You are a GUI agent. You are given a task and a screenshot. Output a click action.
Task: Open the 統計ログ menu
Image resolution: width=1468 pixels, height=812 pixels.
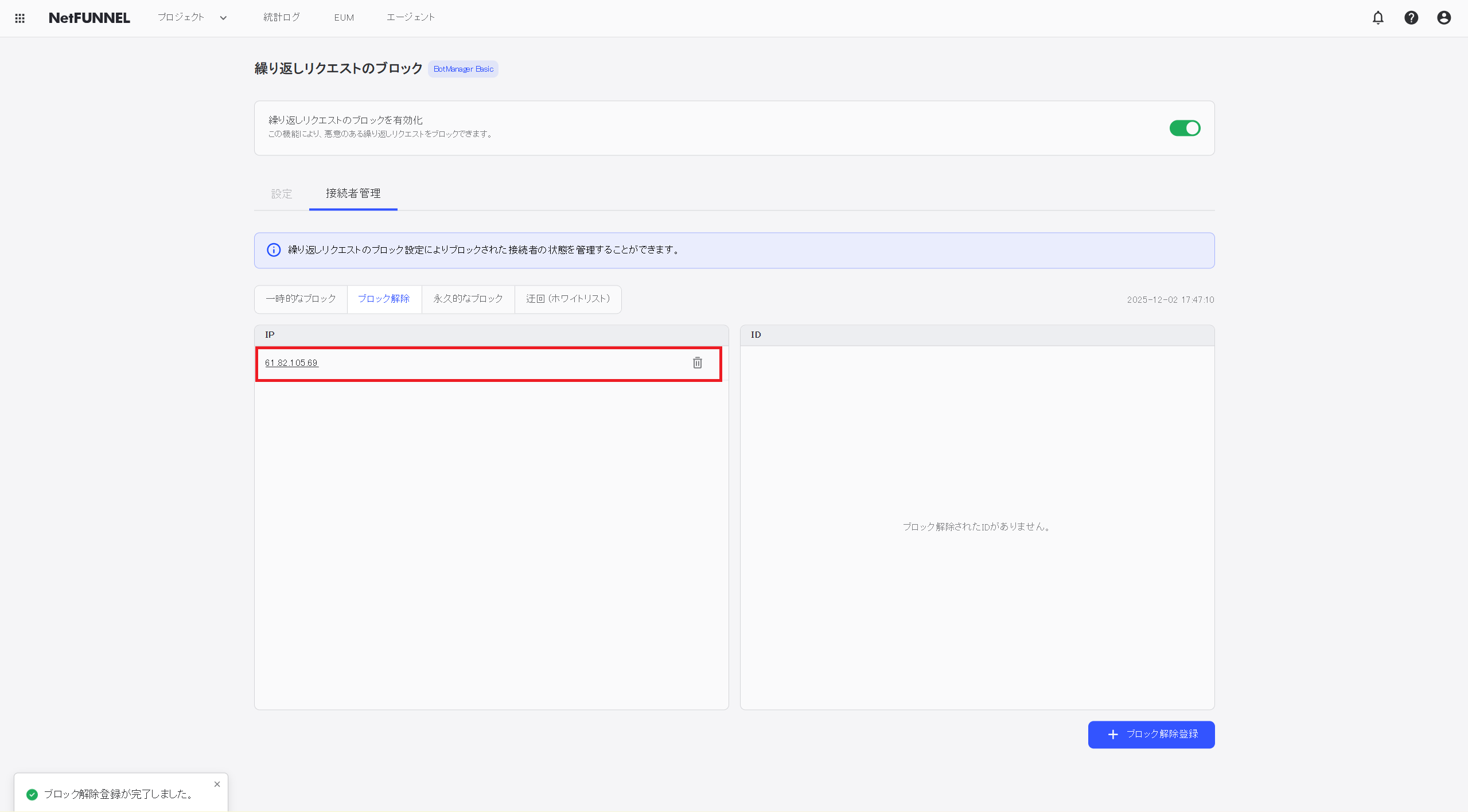(282, 17)
